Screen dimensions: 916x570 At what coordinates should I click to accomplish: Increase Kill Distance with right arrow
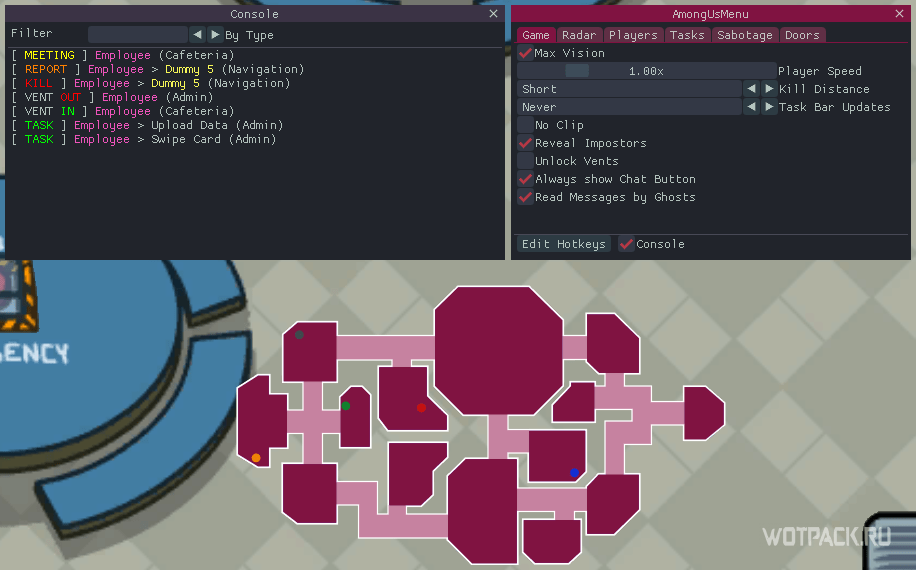pos(769,89)
